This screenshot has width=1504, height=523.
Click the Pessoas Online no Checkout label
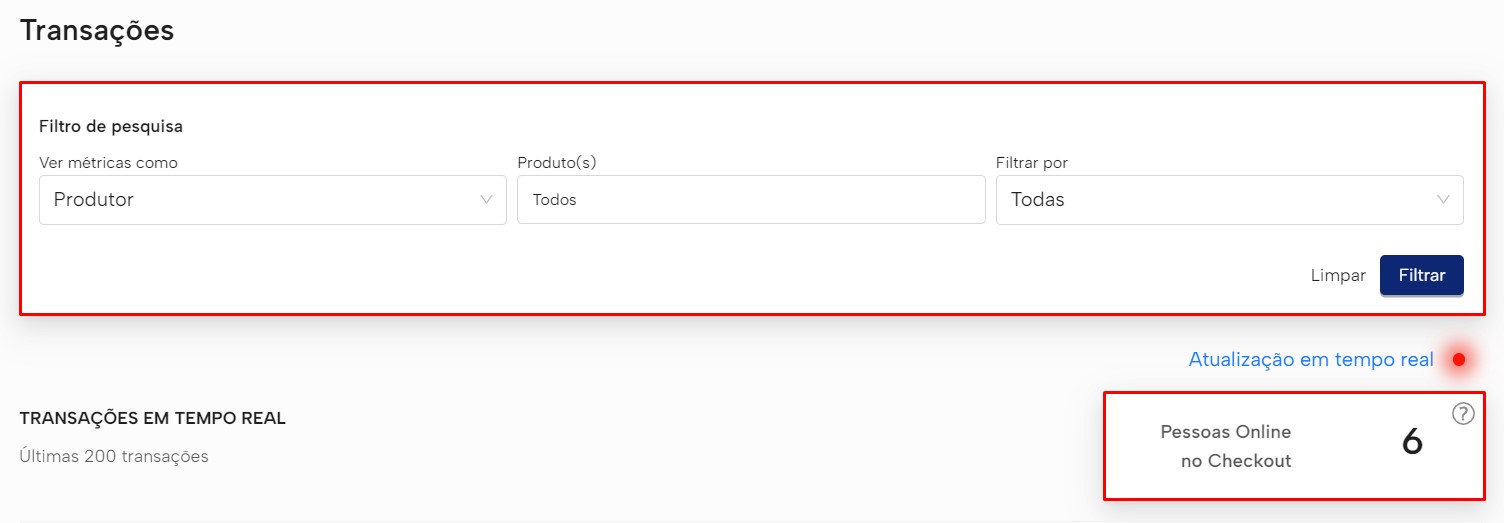tap(1226, 447)
